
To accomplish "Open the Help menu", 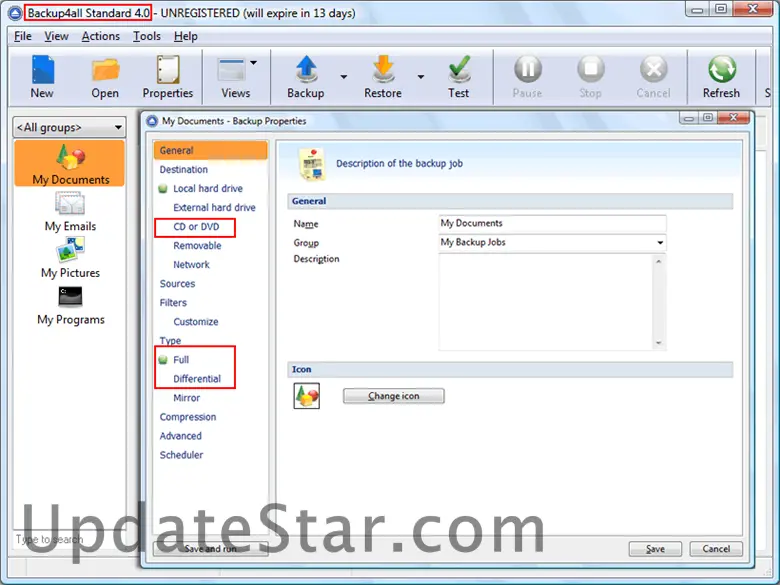I will 186,36.
